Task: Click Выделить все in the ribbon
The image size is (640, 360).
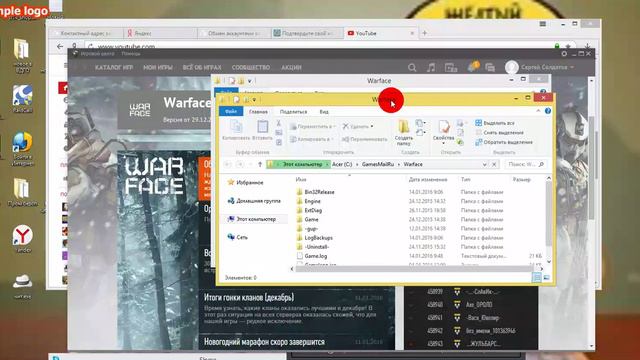Action: [495, 123]
